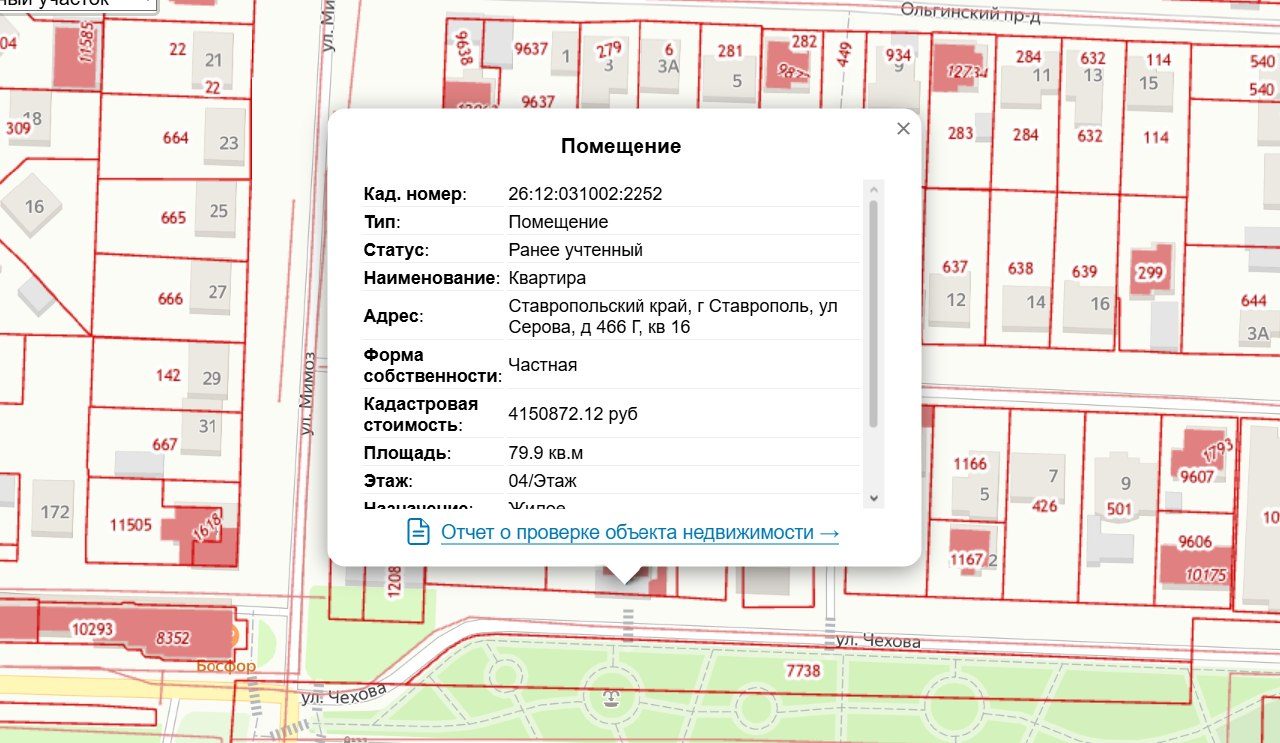
Task: Select parcel 142 on the map
Action: tap(168, 375)
